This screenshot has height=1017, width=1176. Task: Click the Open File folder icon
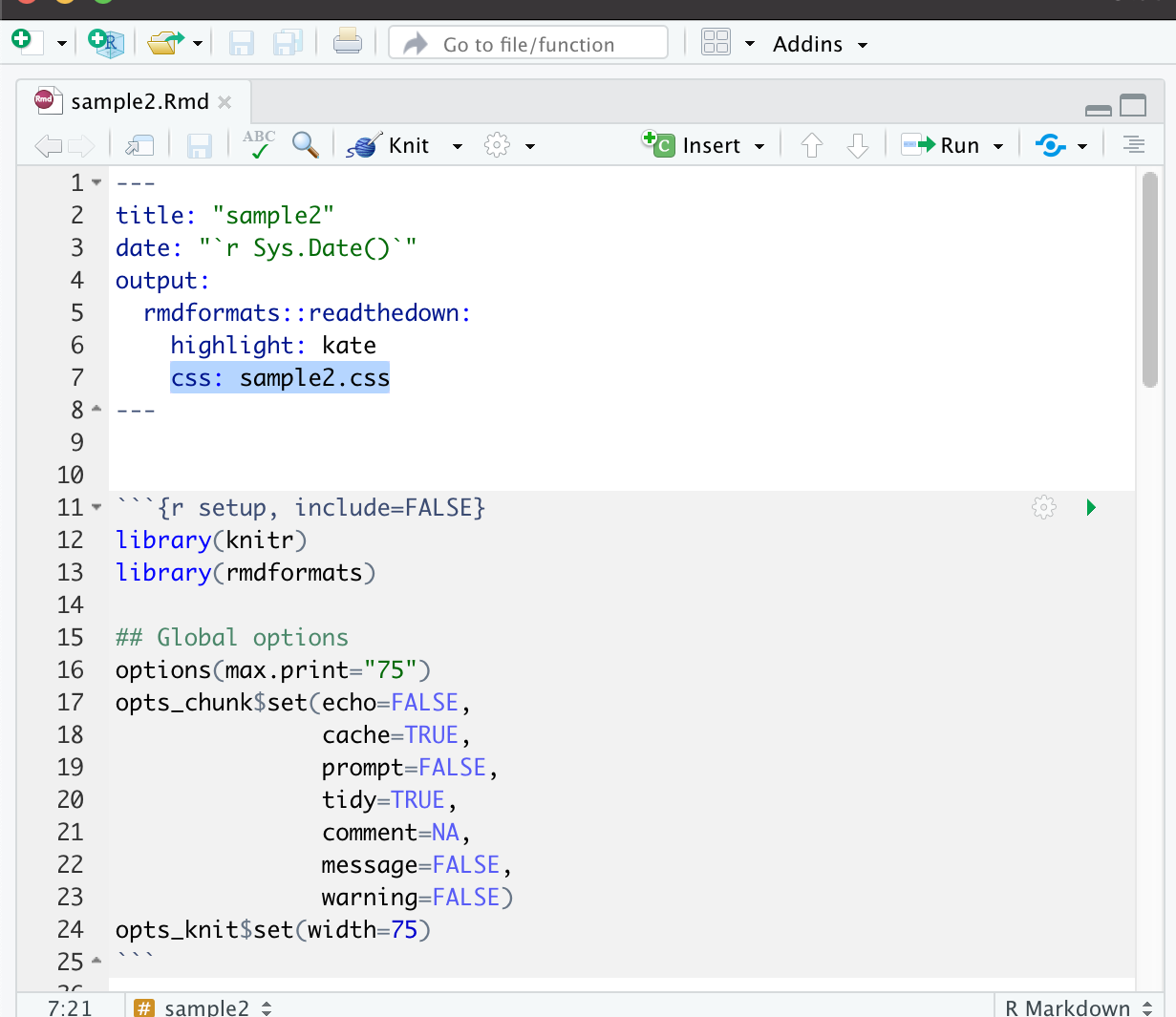tap(165, 42)
